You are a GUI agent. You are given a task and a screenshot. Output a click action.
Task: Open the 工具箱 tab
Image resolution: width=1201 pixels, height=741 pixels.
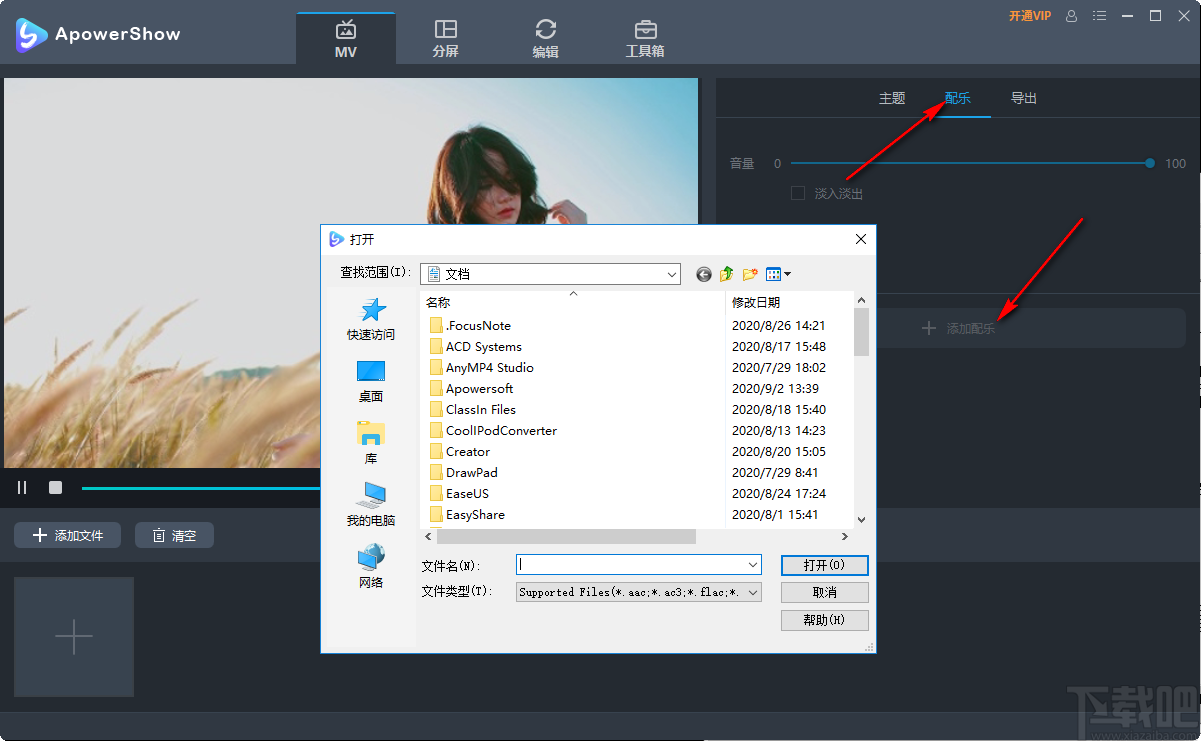(645, 38)
